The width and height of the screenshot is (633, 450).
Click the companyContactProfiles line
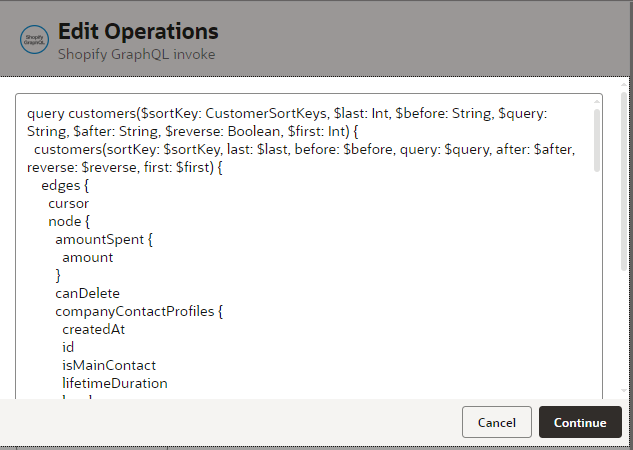pyautogui.click(x=138, y=311)
